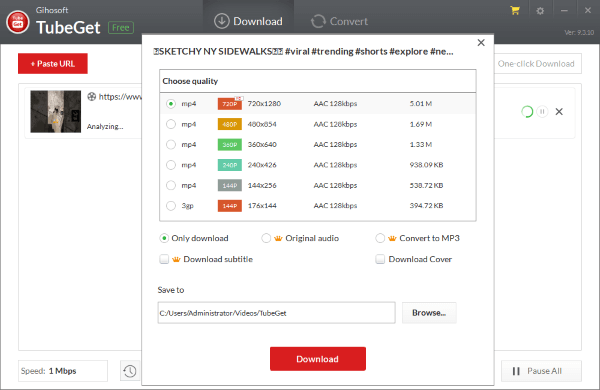Close the quality selection dialog
The width and height of the screenshot is (600, 390).
[481, 42]
